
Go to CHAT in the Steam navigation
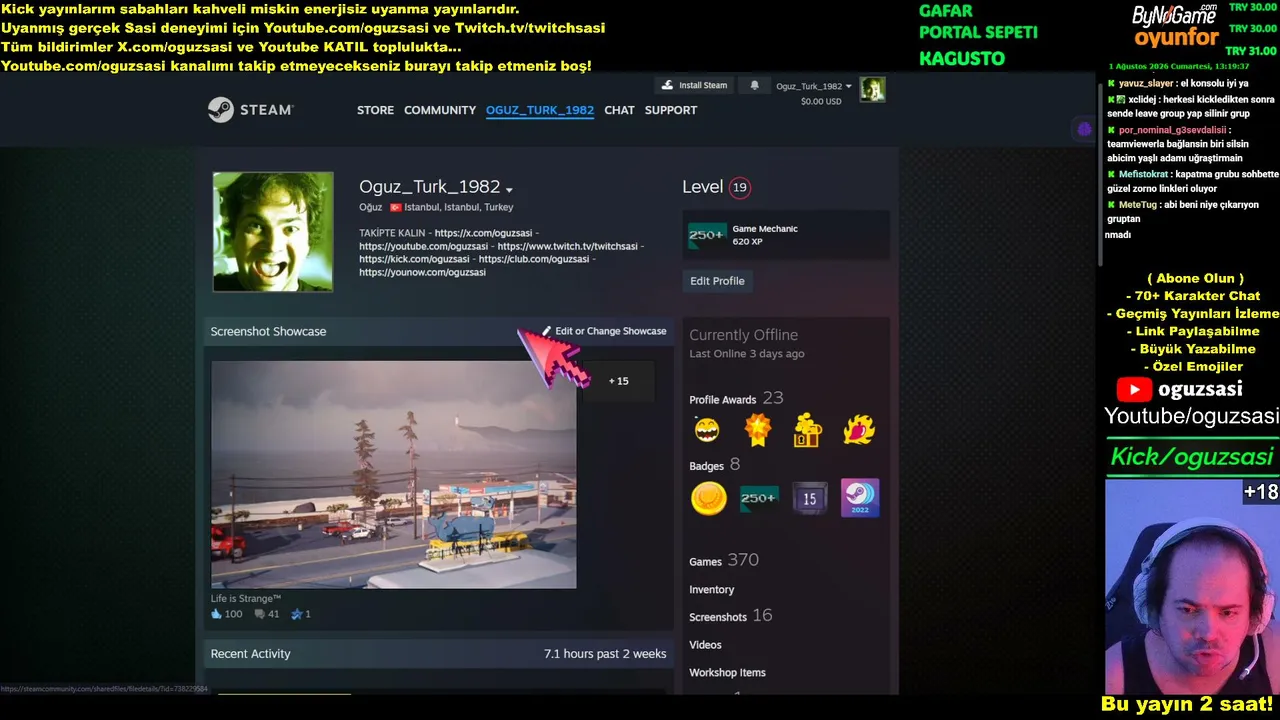coord(619,110)
